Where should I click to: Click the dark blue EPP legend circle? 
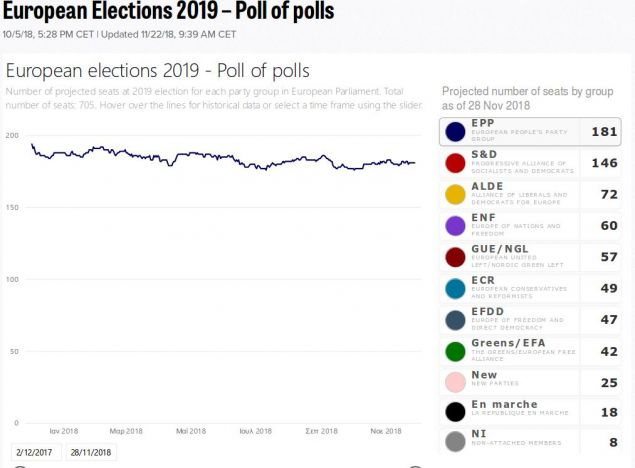pos(456,132)
